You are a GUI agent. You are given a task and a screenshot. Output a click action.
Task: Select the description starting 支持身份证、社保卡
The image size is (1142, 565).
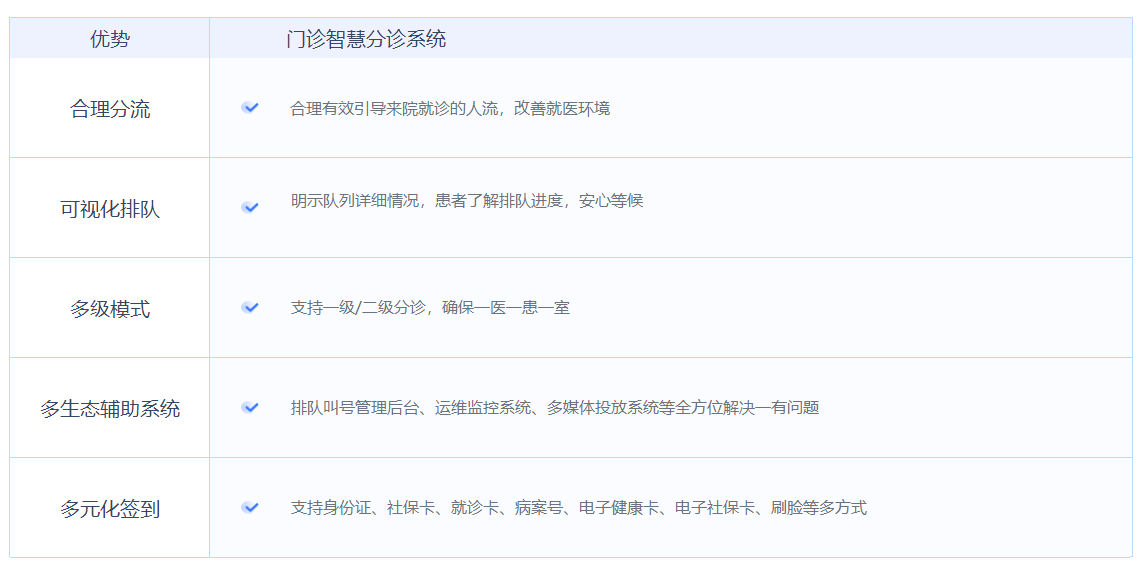pos(578,507)
